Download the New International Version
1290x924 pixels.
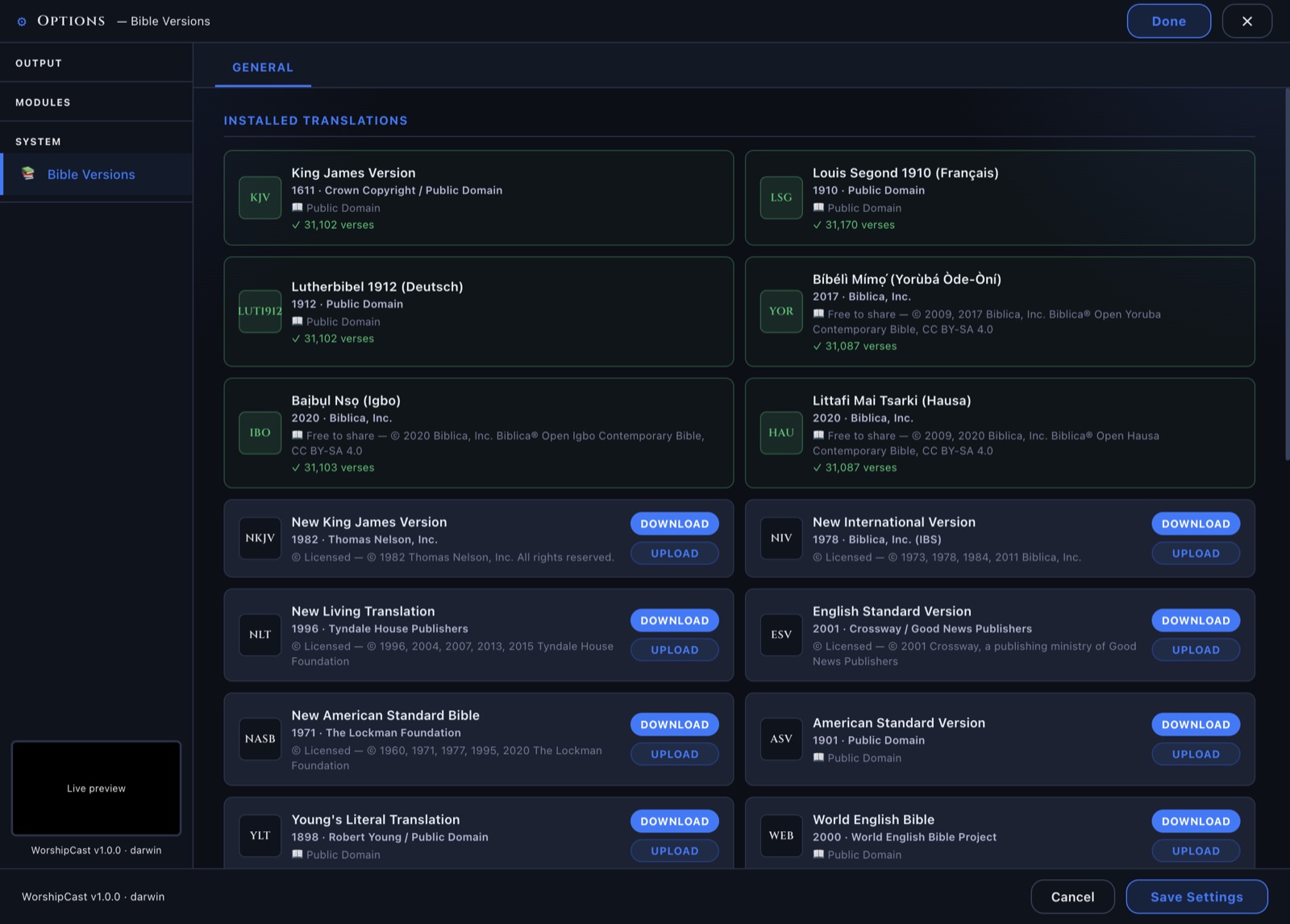(x=1196, y=524)
